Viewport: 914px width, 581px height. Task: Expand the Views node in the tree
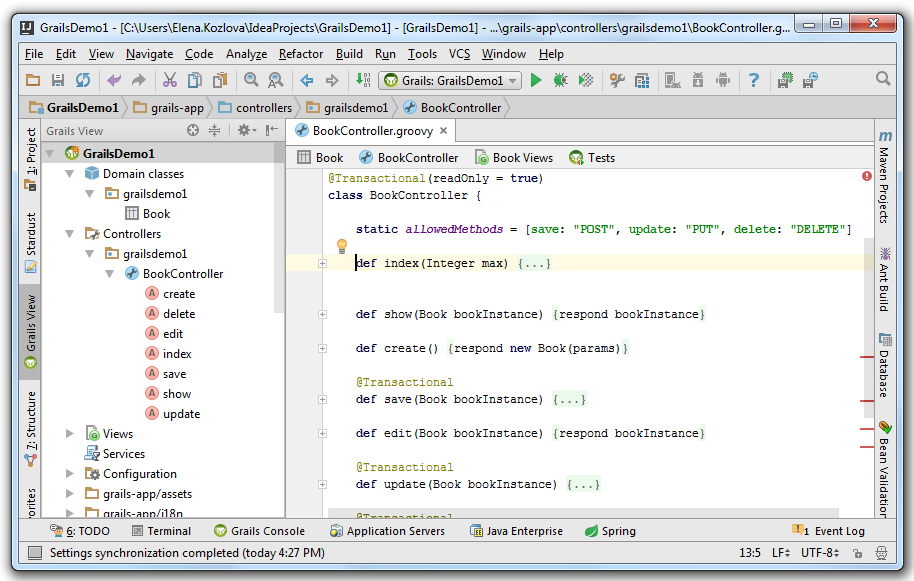pos(70,434)
